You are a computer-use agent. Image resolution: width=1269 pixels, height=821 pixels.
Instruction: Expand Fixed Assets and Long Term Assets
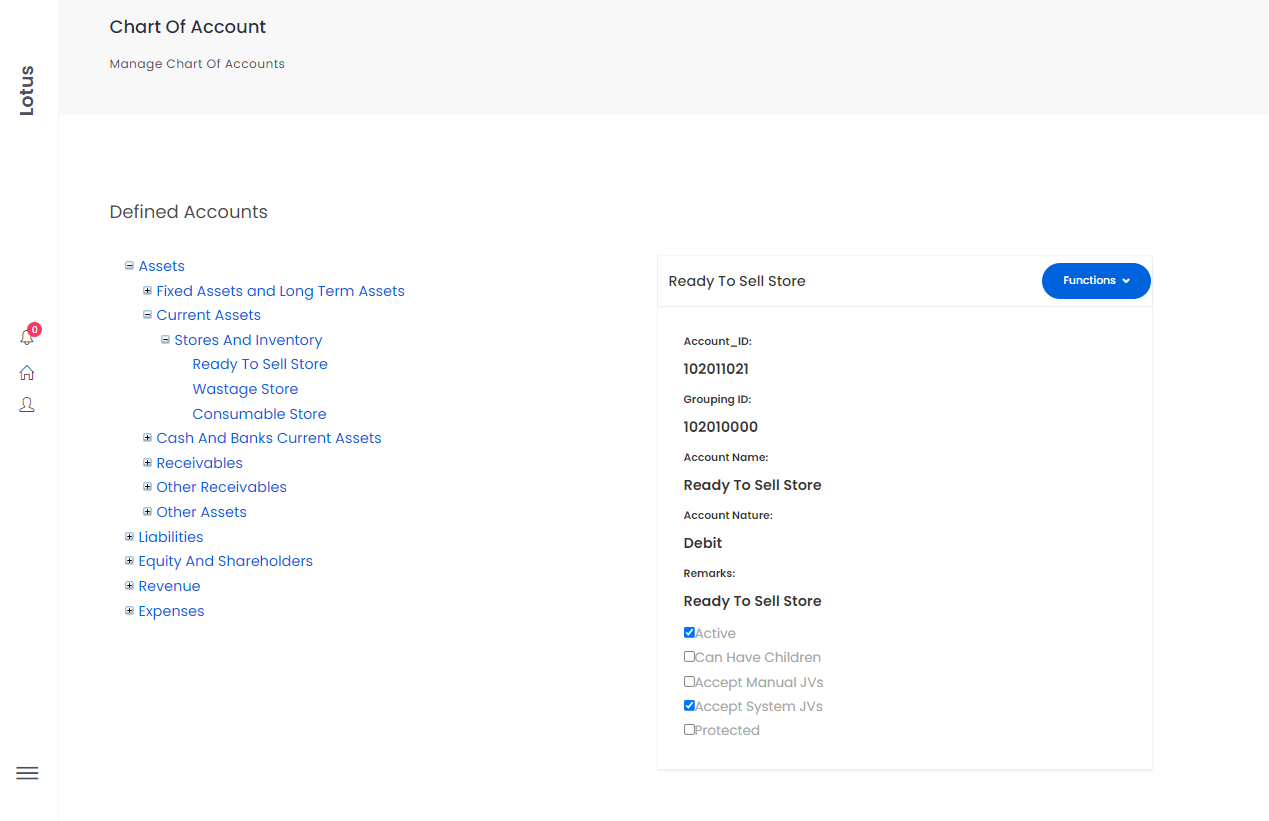coord(147,291)
